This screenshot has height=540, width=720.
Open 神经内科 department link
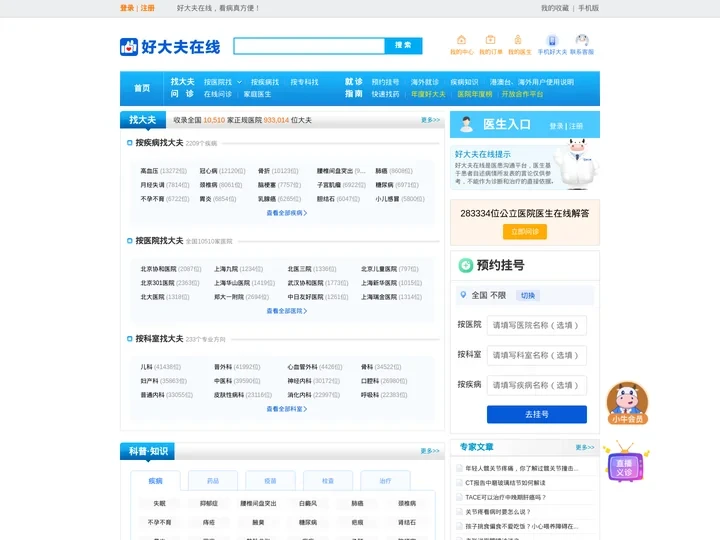299,381
